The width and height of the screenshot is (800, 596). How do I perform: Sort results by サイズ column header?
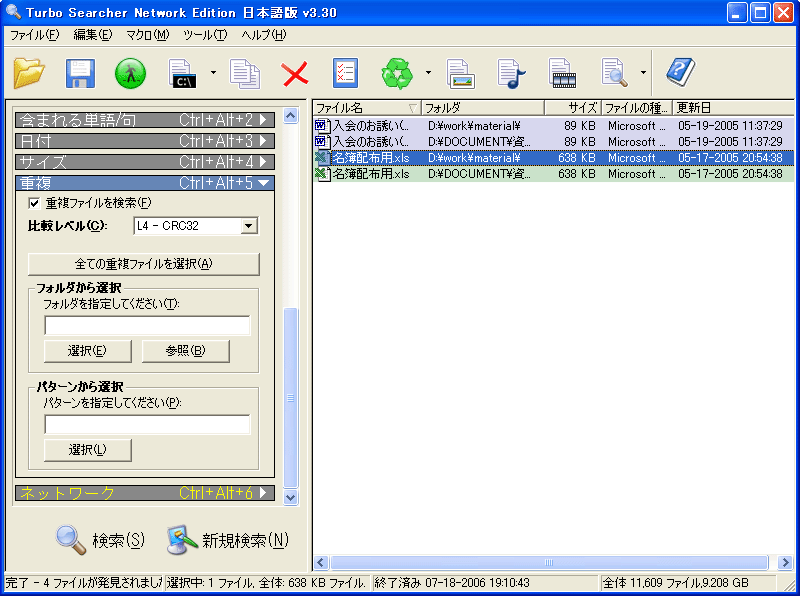coord(573,108)
